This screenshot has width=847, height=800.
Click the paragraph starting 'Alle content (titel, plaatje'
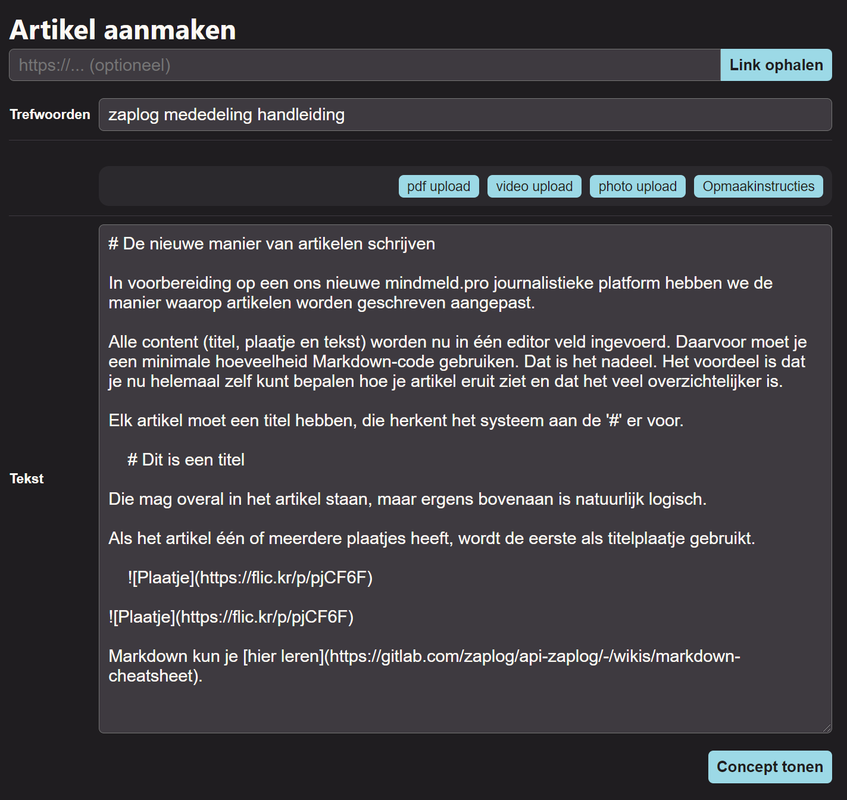click(458, 361)
